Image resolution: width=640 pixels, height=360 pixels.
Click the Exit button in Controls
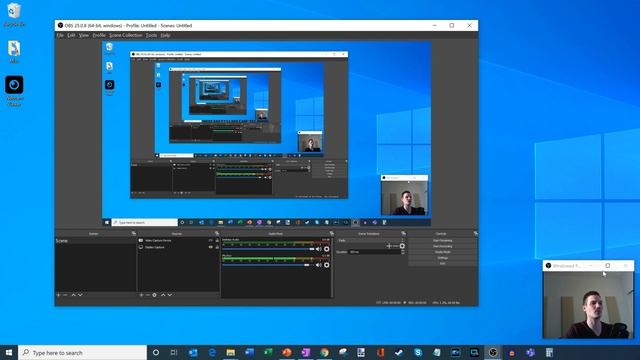point(442,263)
